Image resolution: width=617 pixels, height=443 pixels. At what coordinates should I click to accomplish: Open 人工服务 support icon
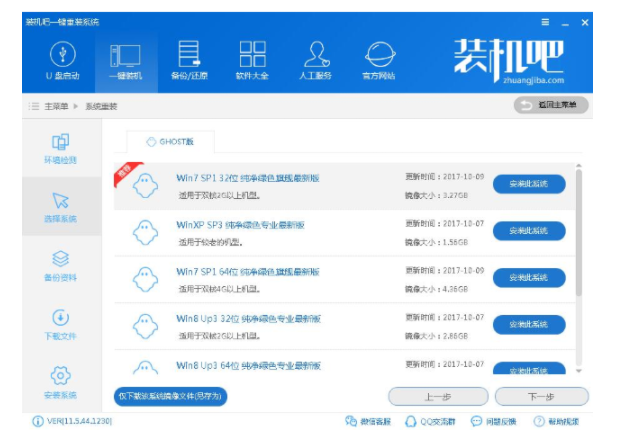click(x=316, y=61)
